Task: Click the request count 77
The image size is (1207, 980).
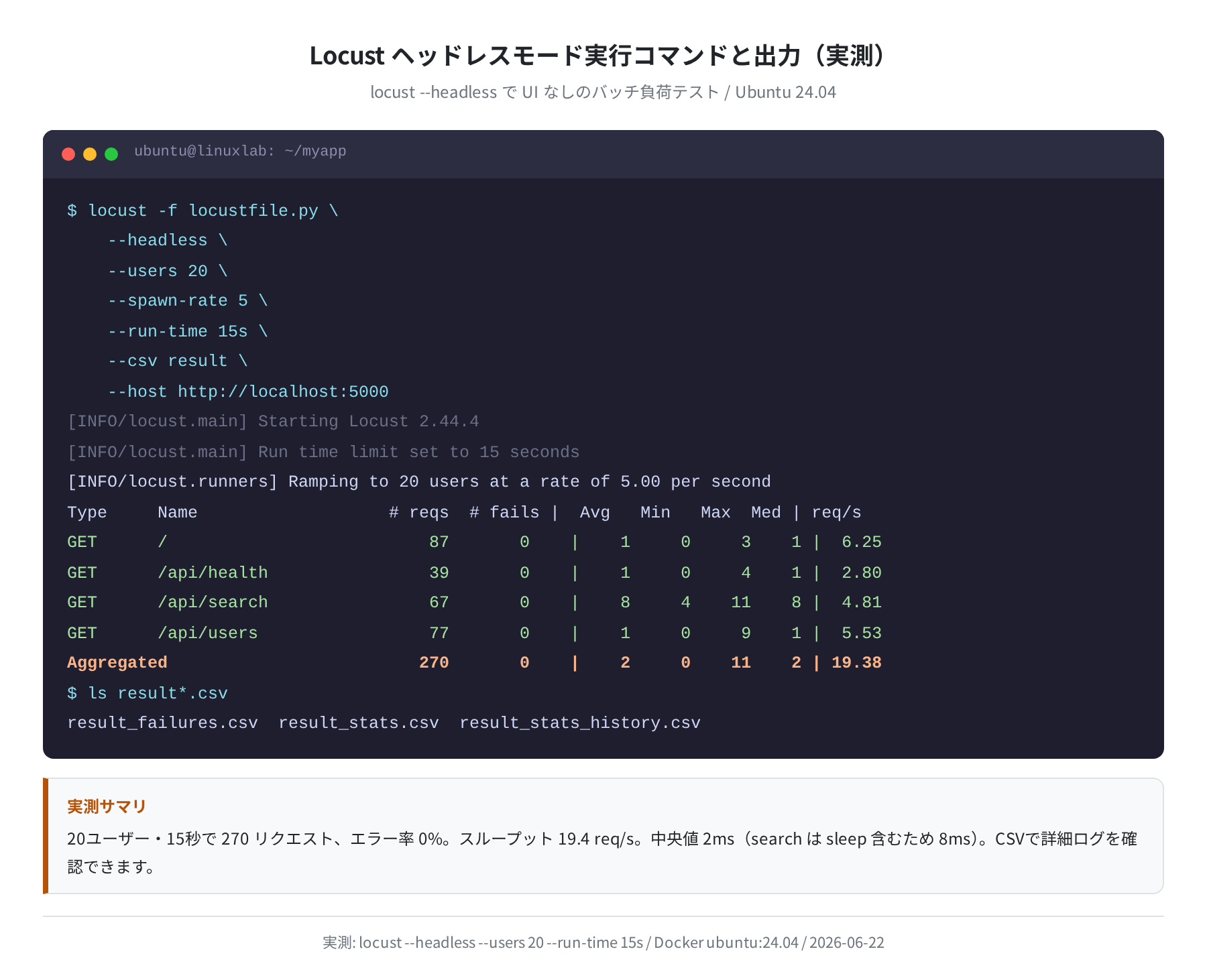Action: pyautogui.click(x=439, y=633)
